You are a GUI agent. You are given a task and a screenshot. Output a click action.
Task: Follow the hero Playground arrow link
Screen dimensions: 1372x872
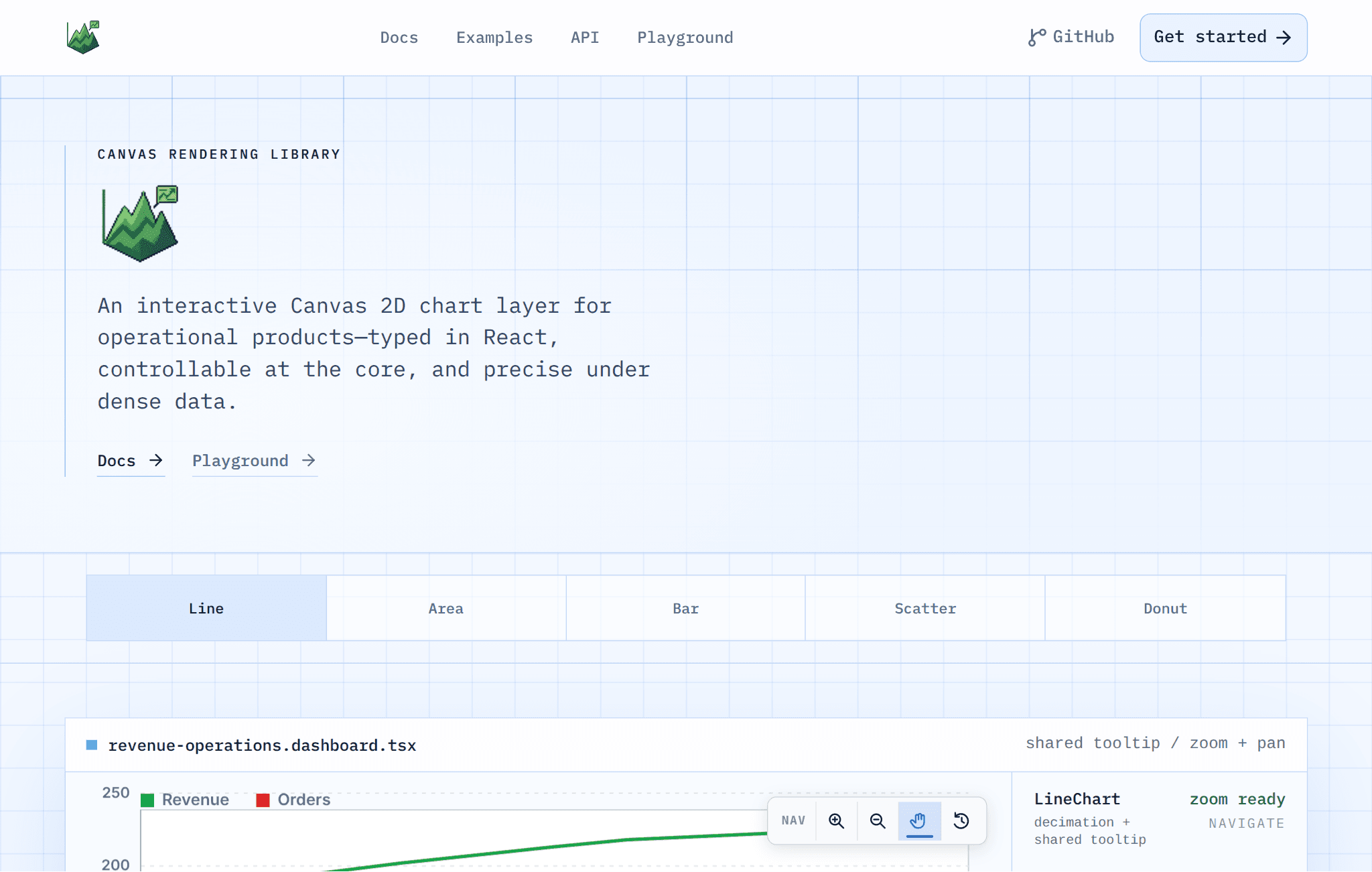tap(255, 461)
